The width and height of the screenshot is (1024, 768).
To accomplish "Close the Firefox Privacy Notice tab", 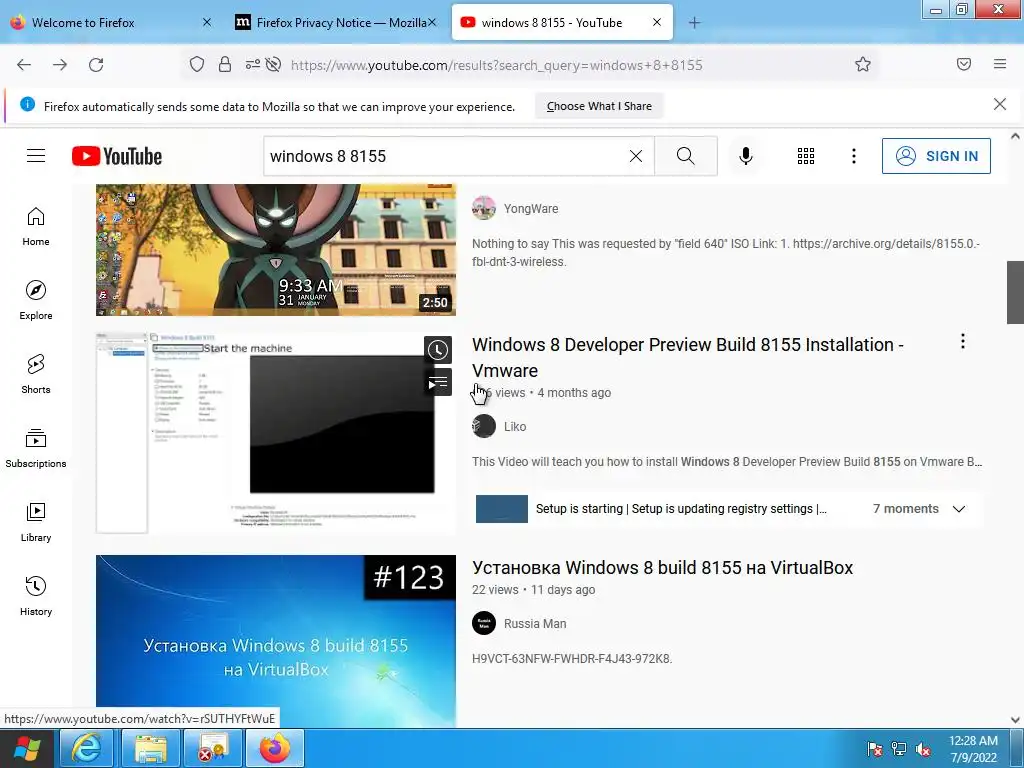I will click(x=432, y=22).
